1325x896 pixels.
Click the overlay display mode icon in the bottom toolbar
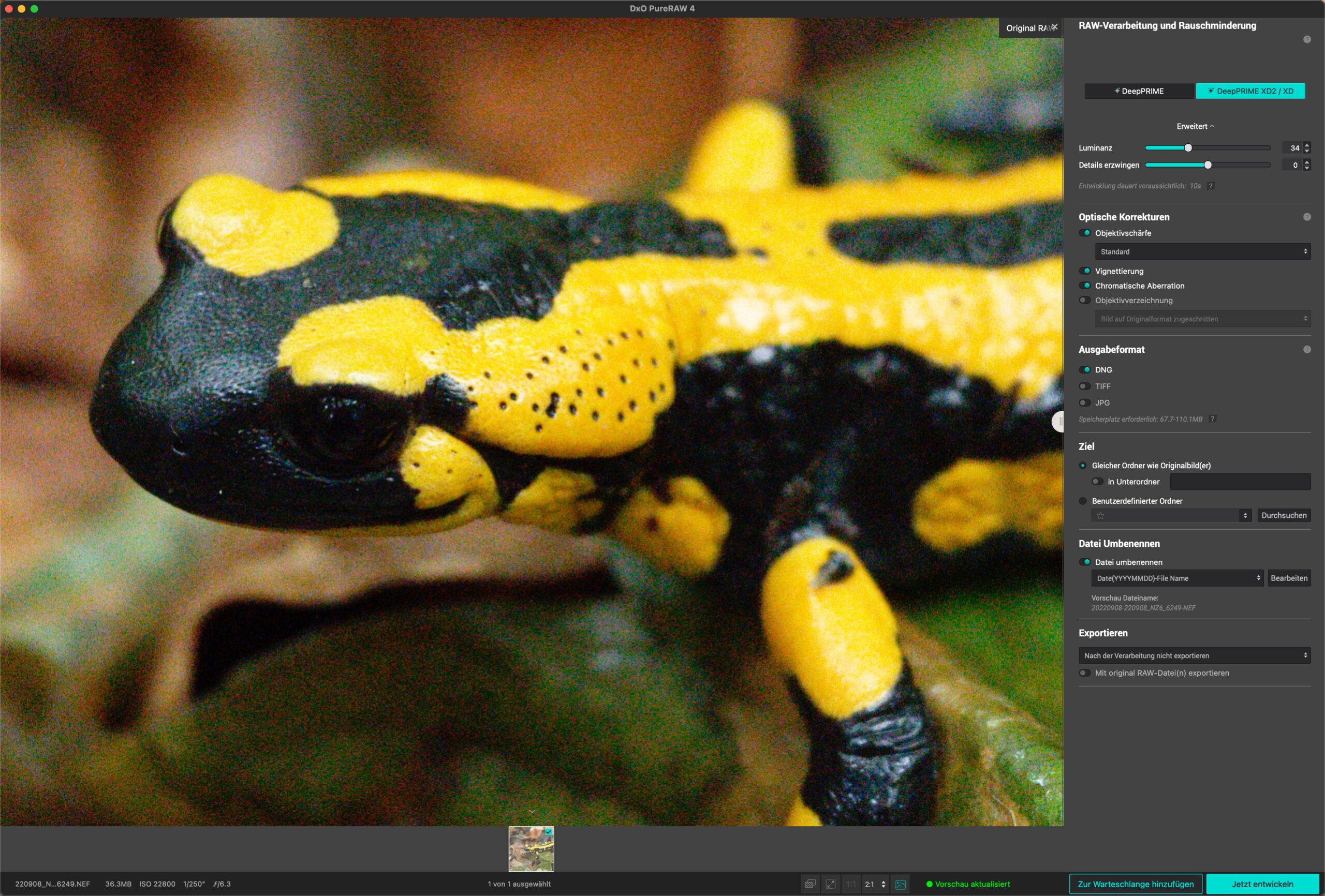click(x=810, y=884)
